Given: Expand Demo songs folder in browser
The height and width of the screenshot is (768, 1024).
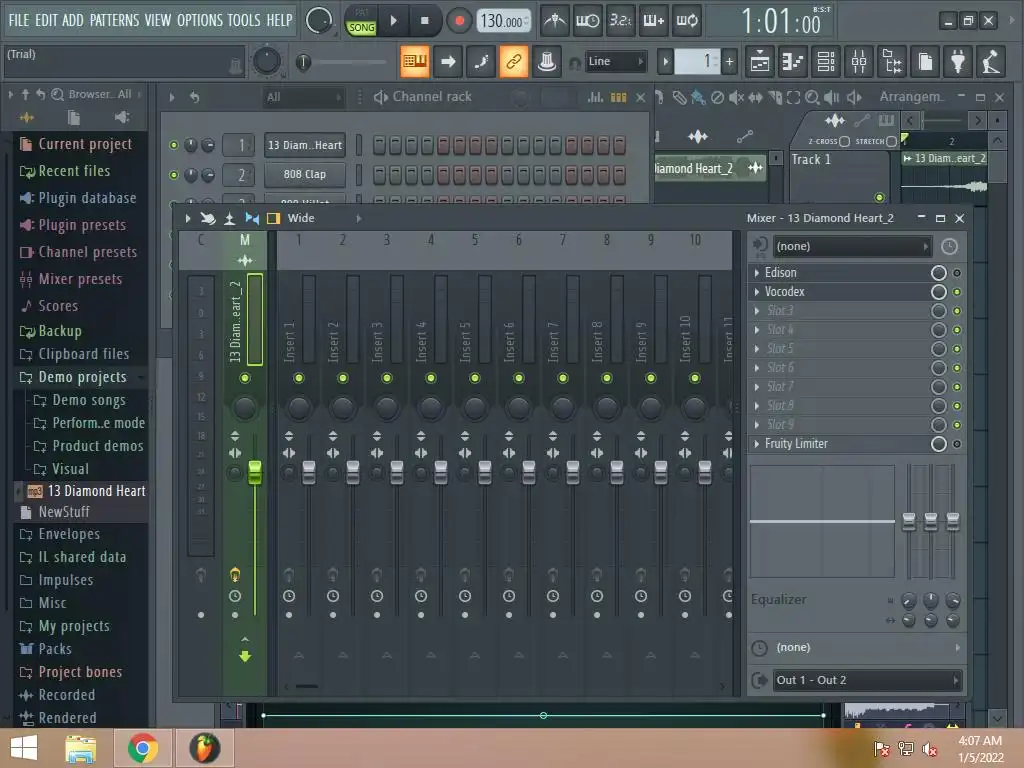Looking at the screenshot, I should coord(89,400).
